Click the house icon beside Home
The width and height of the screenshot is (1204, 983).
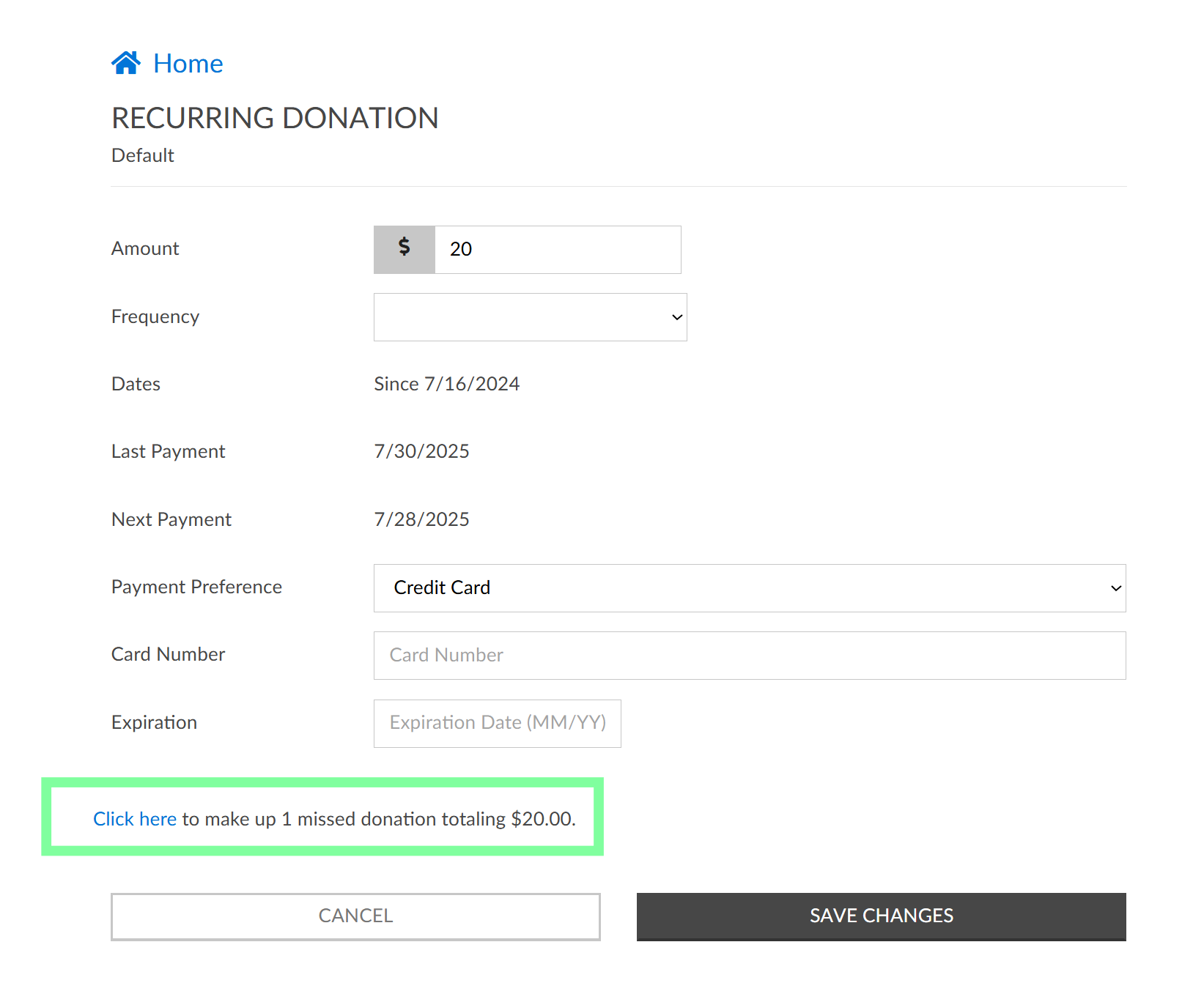[x=126, y=63]
